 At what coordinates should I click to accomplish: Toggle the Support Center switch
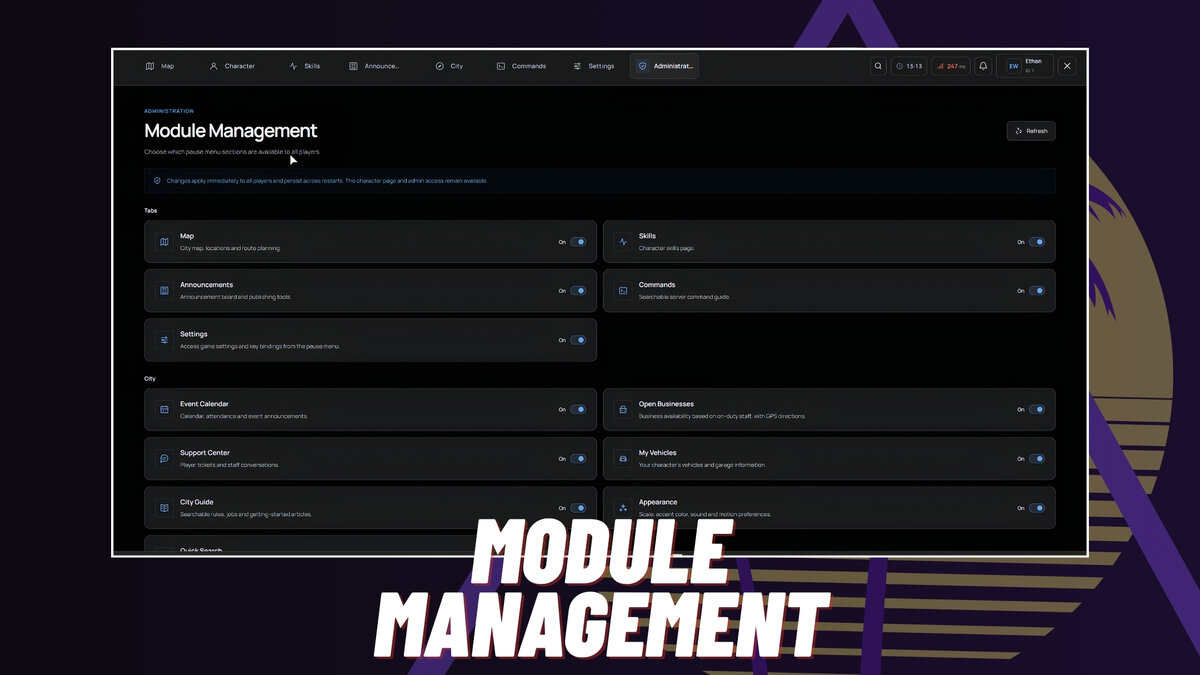pyautogui.click(x=578, y=459)
